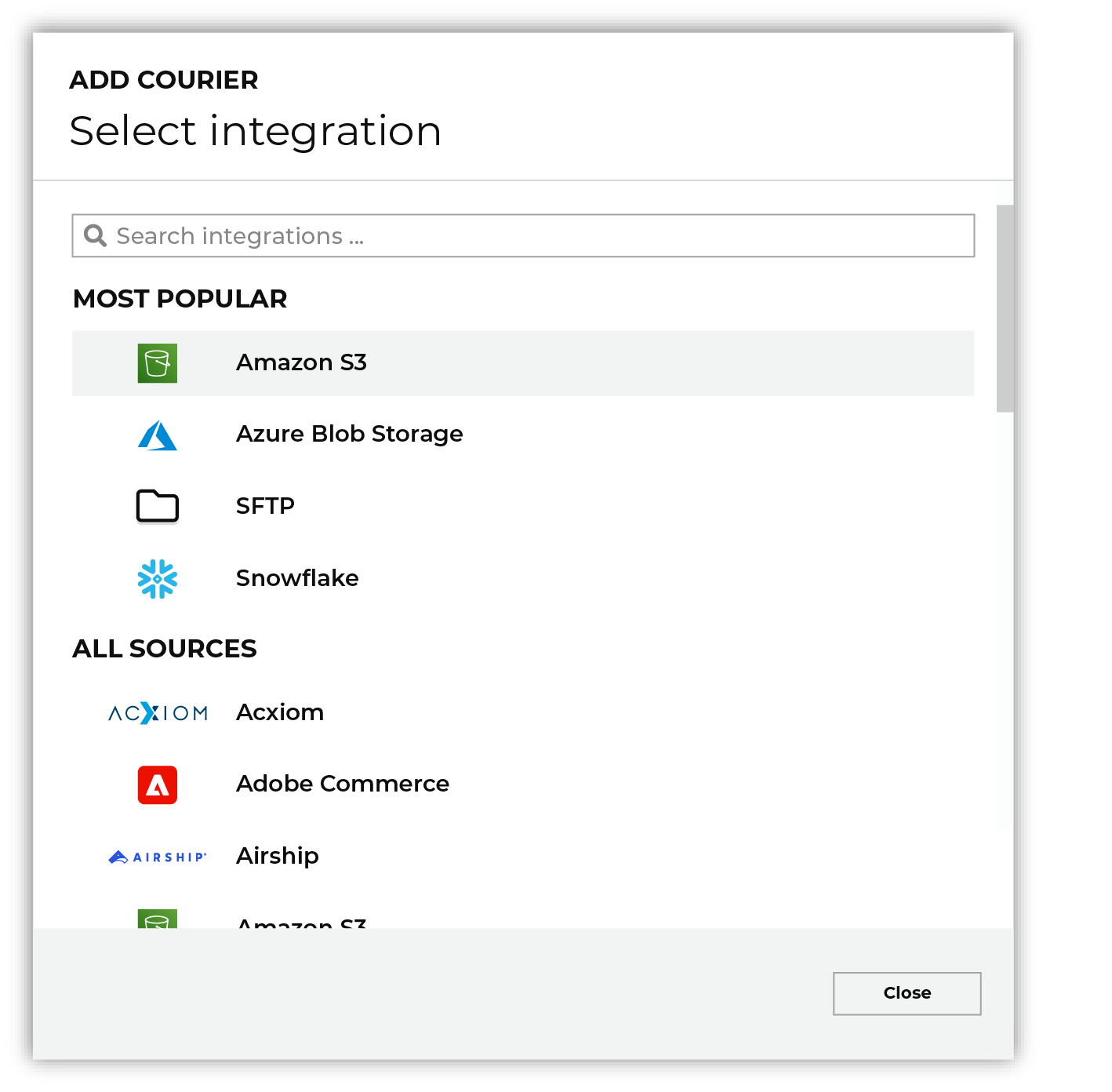Click the Adobe Commerce red logo icon

coord(157,785)
